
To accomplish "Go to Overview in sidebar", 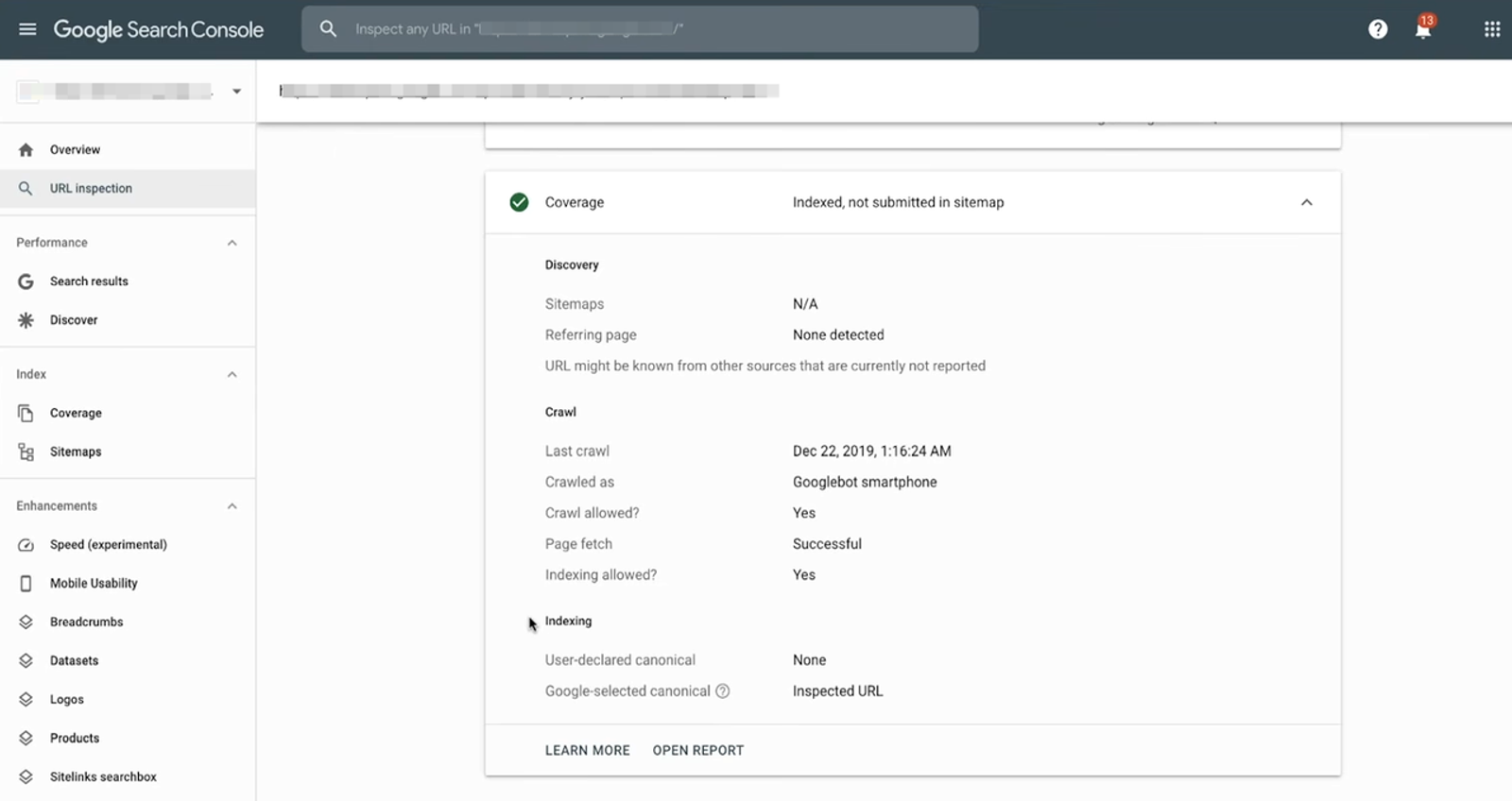I will click(128, 150).
